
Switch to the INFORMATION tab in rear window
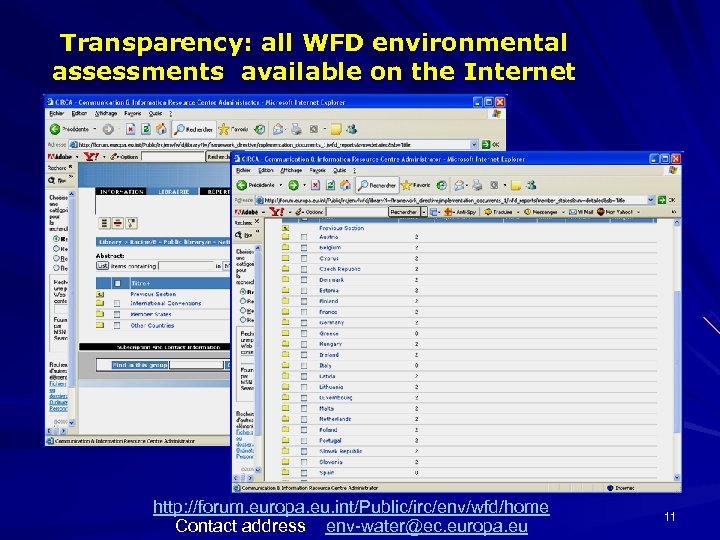121,191
